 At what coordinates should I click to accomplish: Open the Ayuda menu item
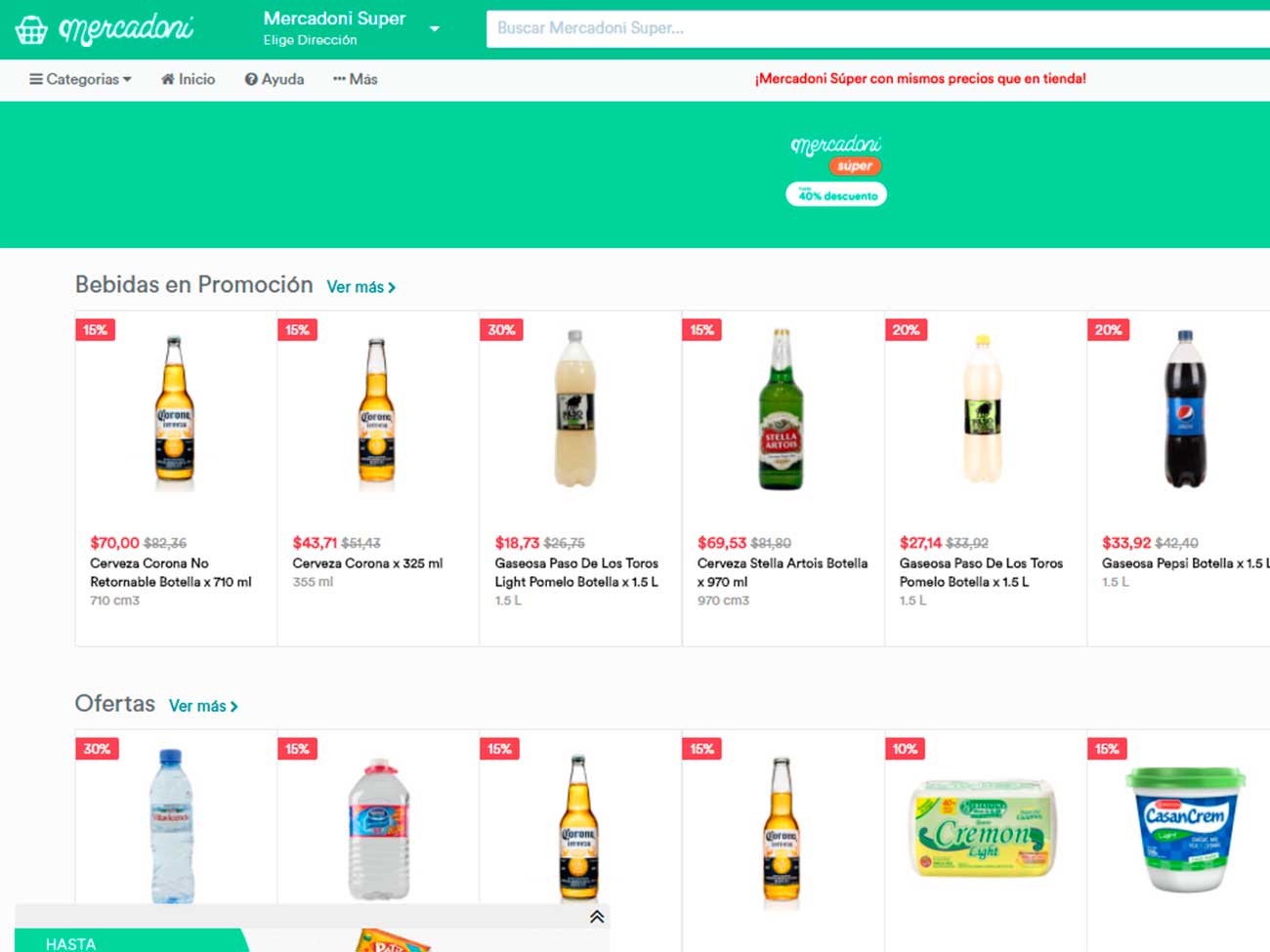[x=275, y=79]
